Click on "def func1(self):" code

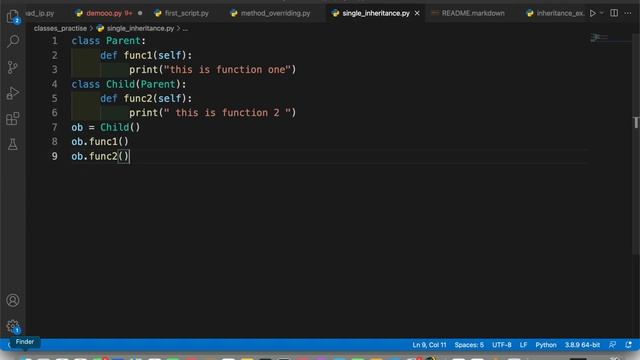[x=146, y=55]
